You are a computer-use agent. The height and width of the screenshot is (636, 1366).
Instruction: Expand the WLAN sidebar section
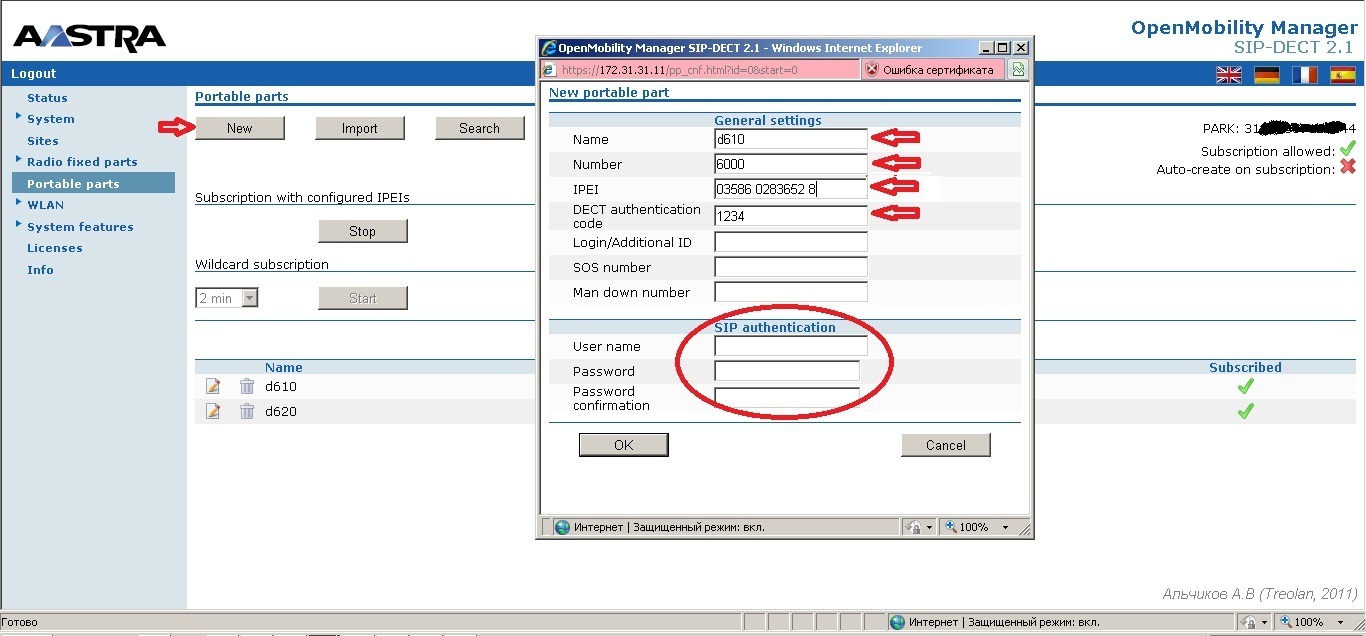pyautogui.click(x=46, y=204)
